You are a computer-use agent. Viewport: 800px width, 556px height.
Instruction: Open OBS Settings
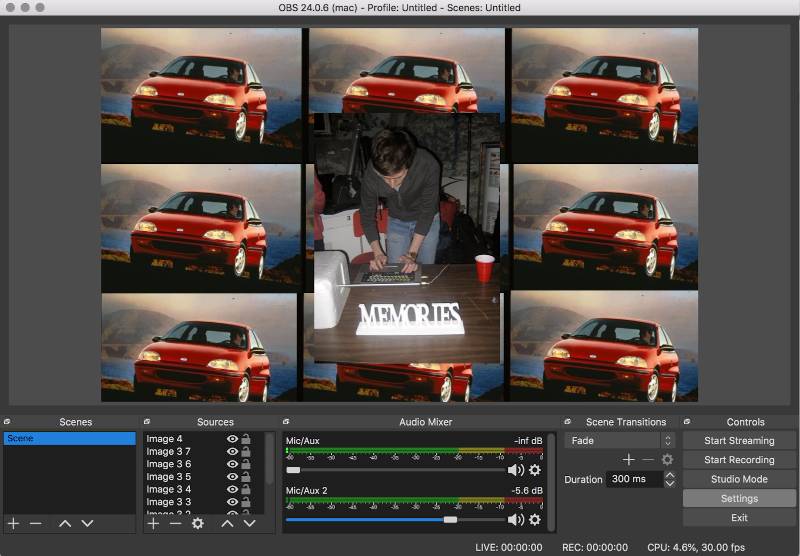pyautogui.click(x=739, y=498)
